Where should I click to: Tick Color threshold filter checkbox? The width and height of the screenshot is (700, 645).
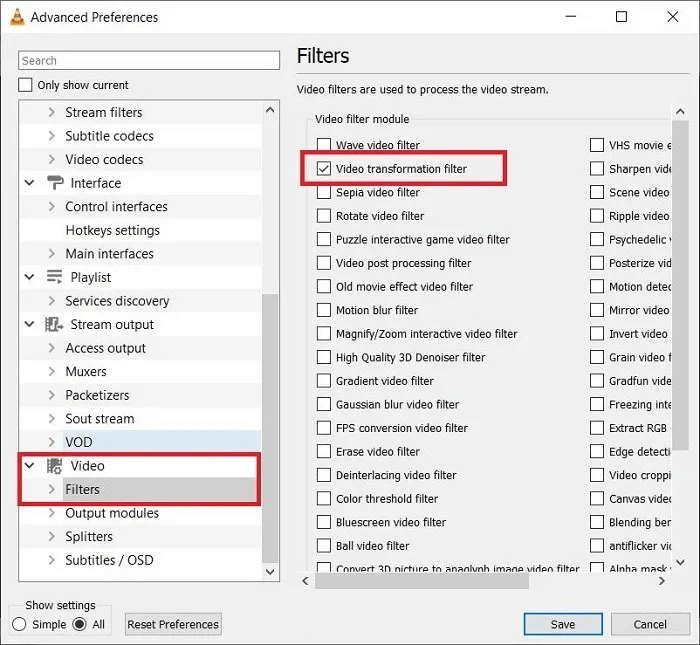point(324,498)
